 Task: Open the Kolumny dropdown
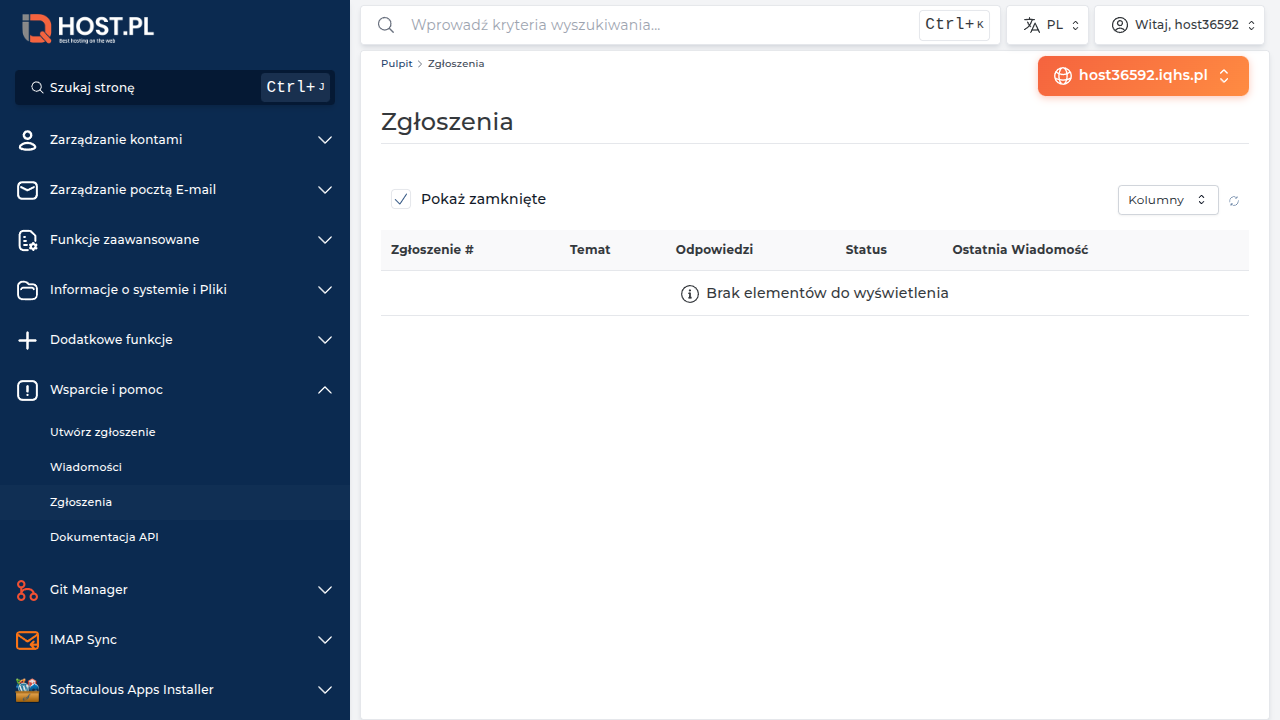click(1168, 200)
